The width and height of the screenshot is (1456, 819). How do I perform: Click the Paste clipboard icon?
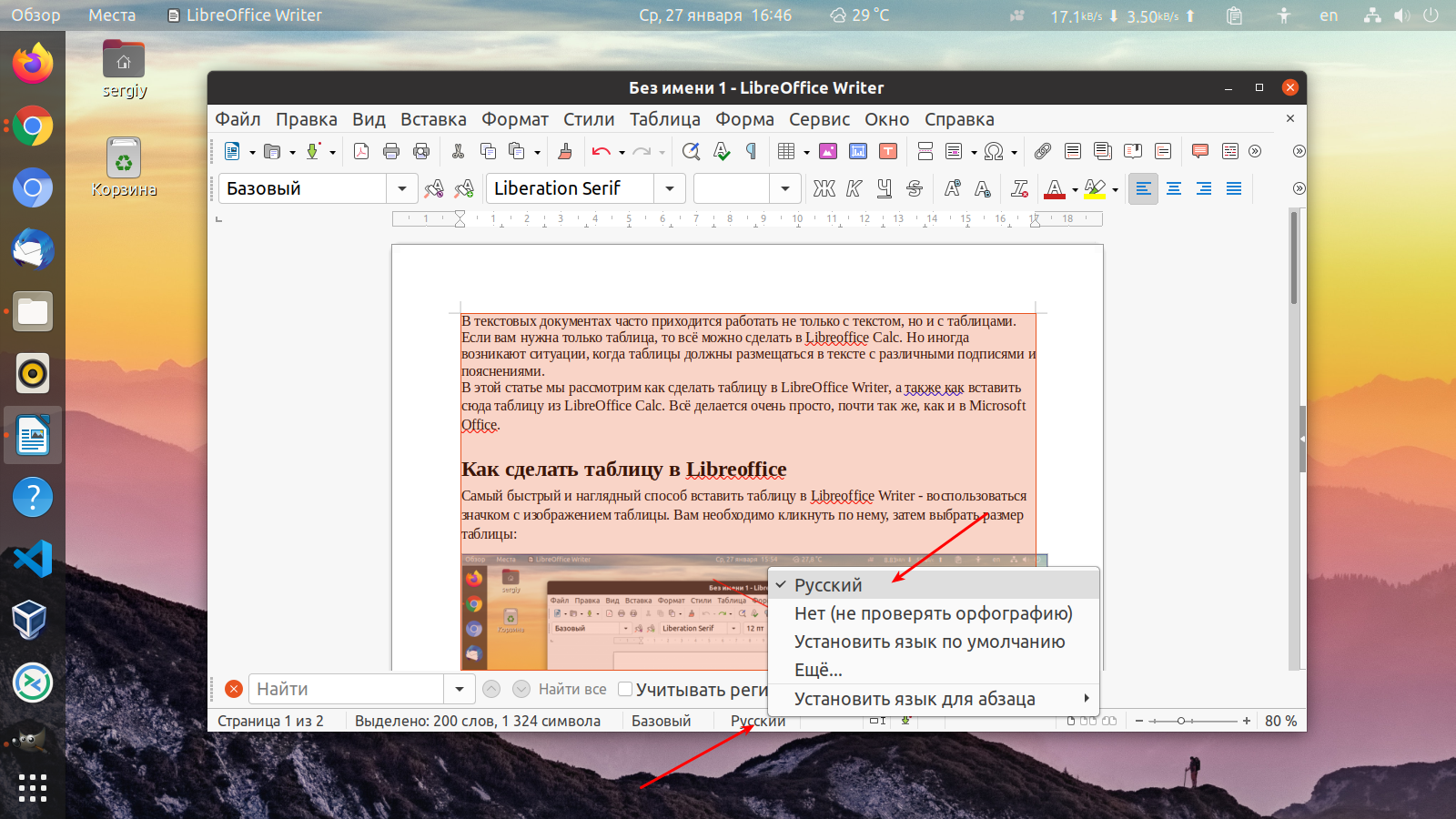[x=517, y=152]
